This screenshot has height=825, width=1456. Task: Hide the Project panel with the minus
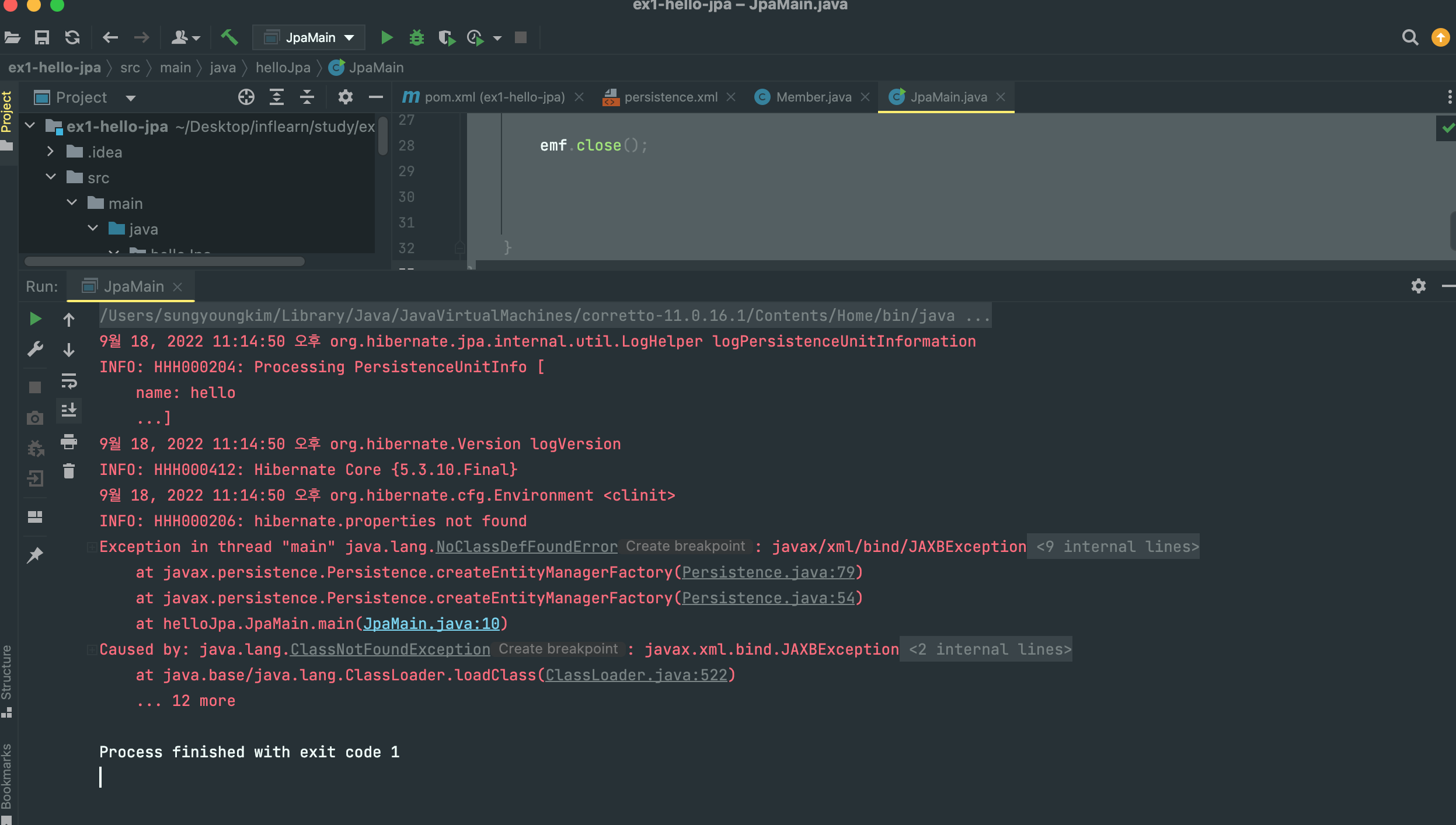pyautogui.click(x=376, y=97)
